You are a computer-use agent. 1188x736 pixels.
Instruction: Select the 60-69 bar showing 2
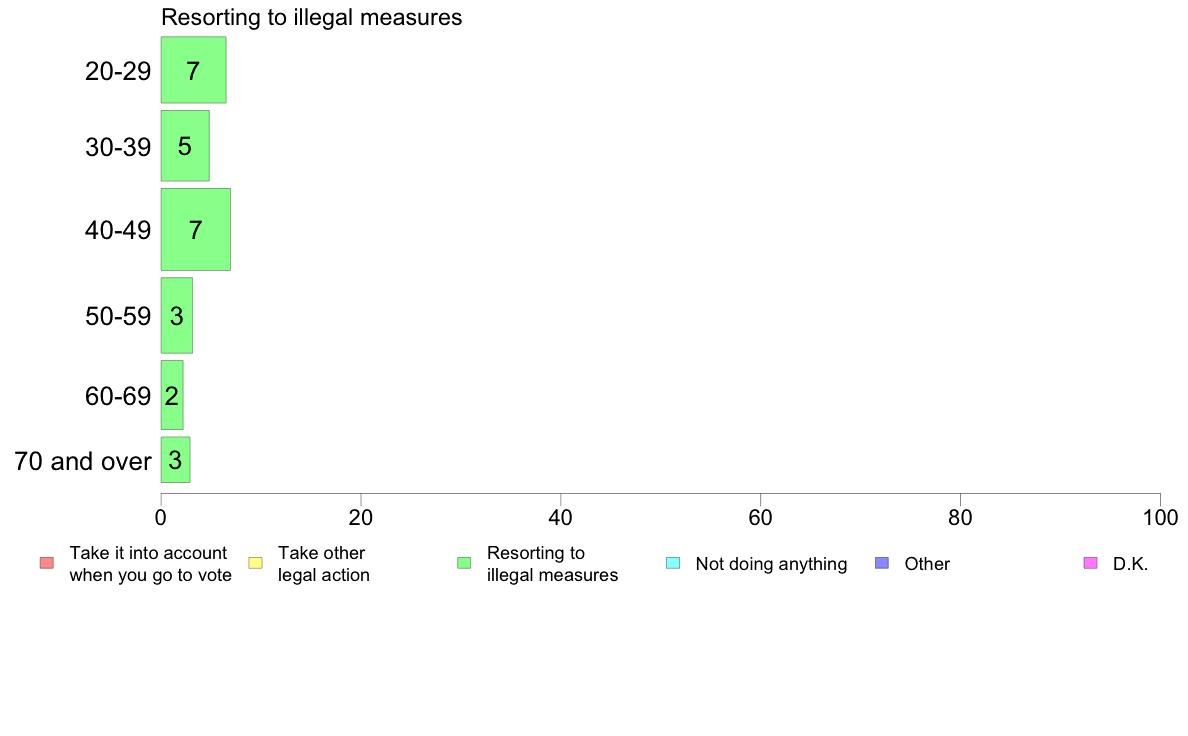coord(172,395)
